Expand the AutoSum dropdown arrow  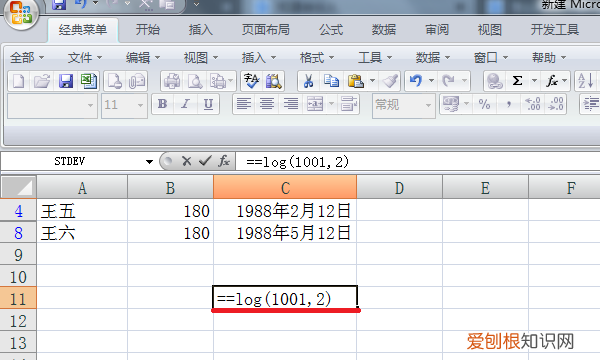pyautogui.click(x=534, y=81)
